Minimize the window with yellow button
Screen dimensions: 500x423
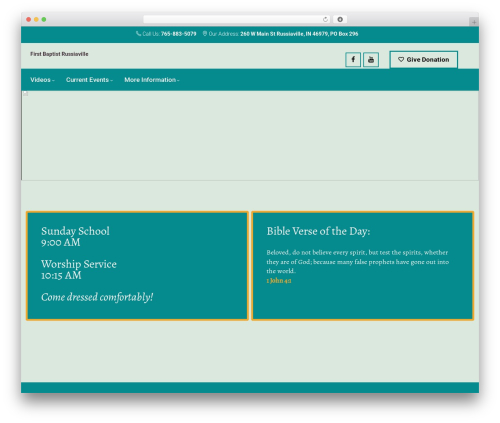pyautogui.click(x=36, y=20)
